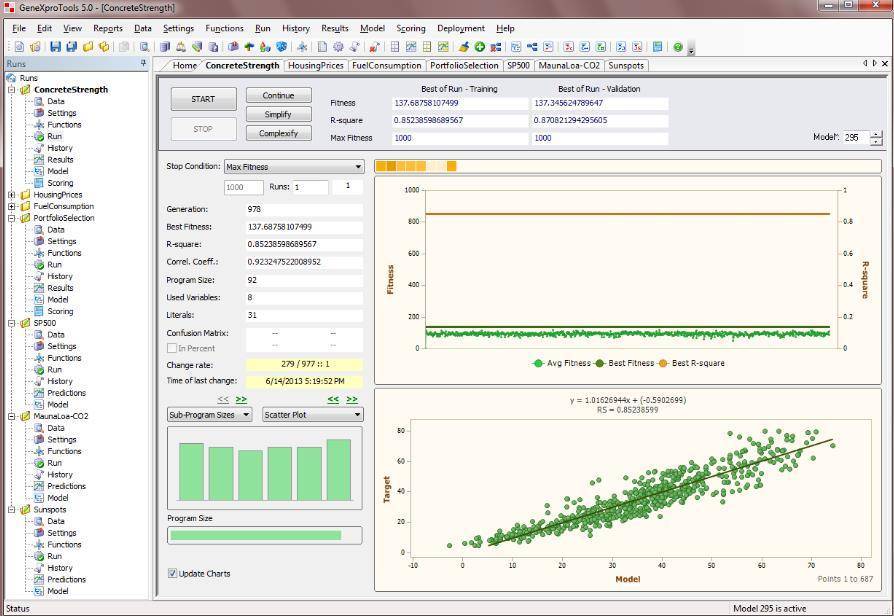Open the Scatter Plot chart type dropdown
Image resolution: width=894 pixels, height=616 pixels.
point(312,414)
